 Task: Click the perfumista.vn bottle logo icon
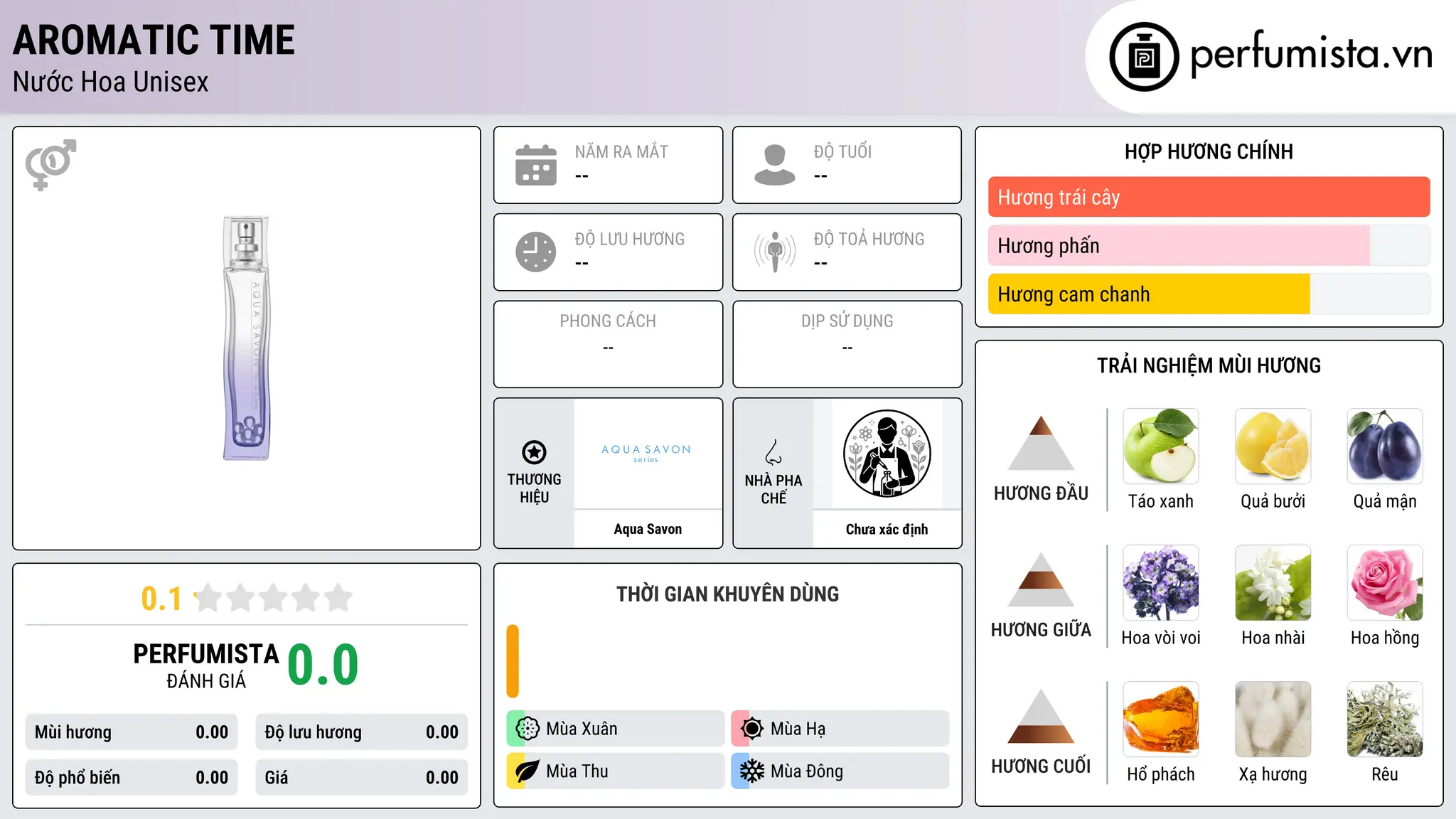click(1144, 57)
